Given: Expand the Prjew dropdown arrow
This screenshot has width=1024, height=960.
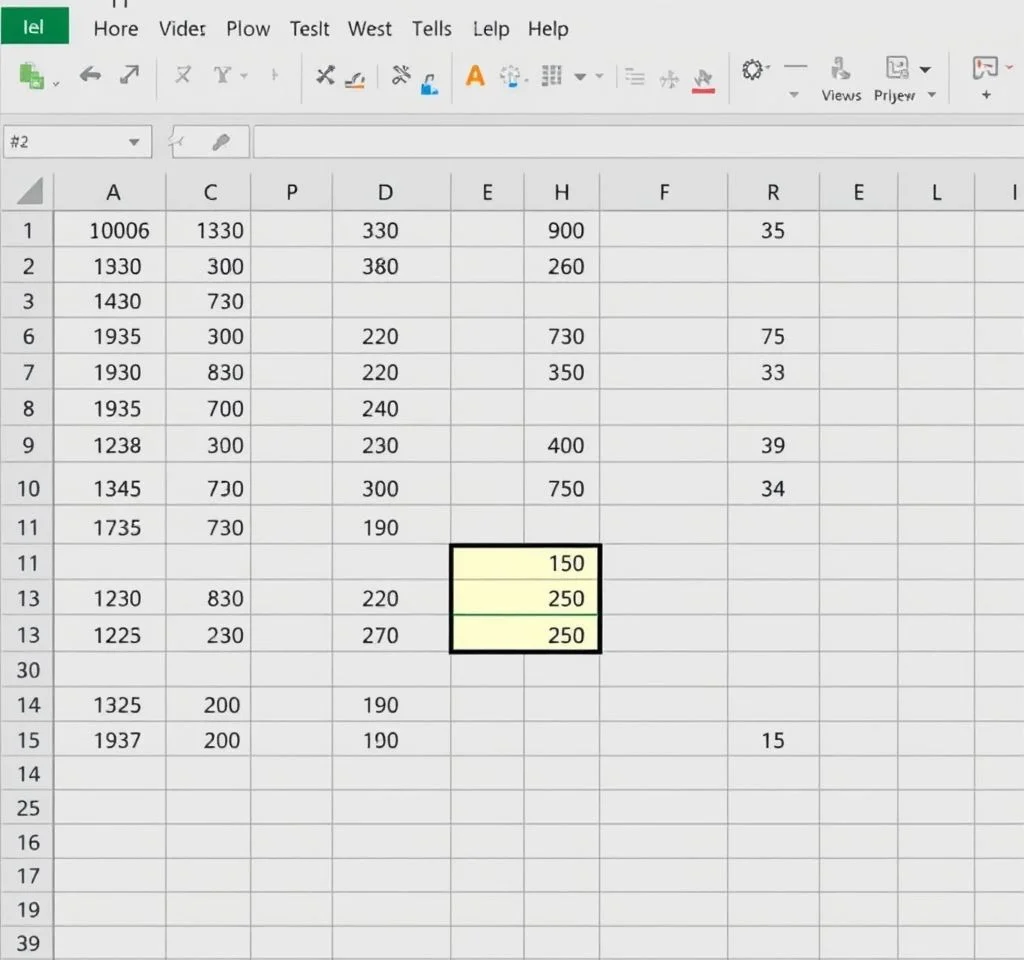Looking at the screenshot, I should click(x=932, y=96).
